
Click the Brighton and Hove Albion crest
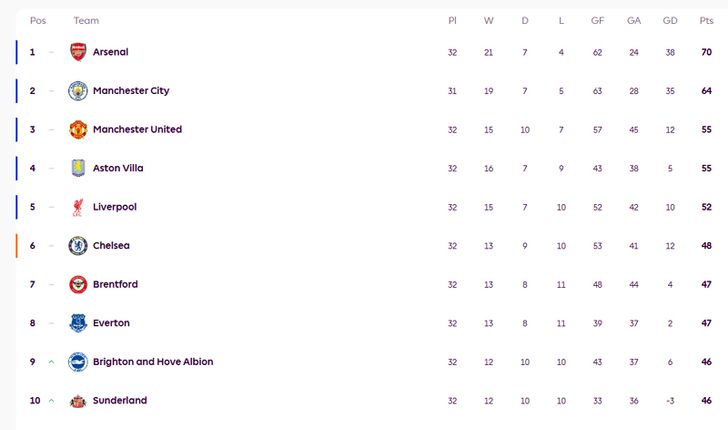(78, 362)
